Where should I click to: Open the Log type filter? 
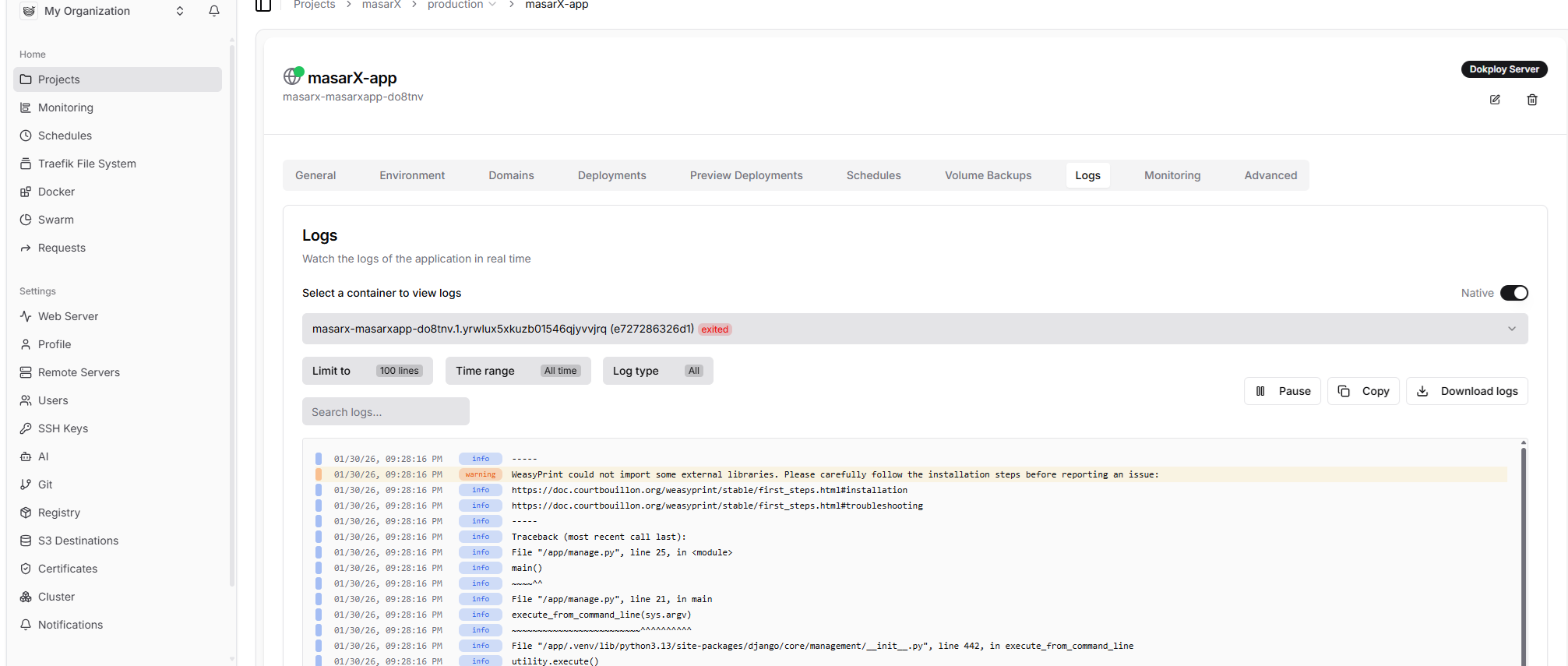[657, 371]
